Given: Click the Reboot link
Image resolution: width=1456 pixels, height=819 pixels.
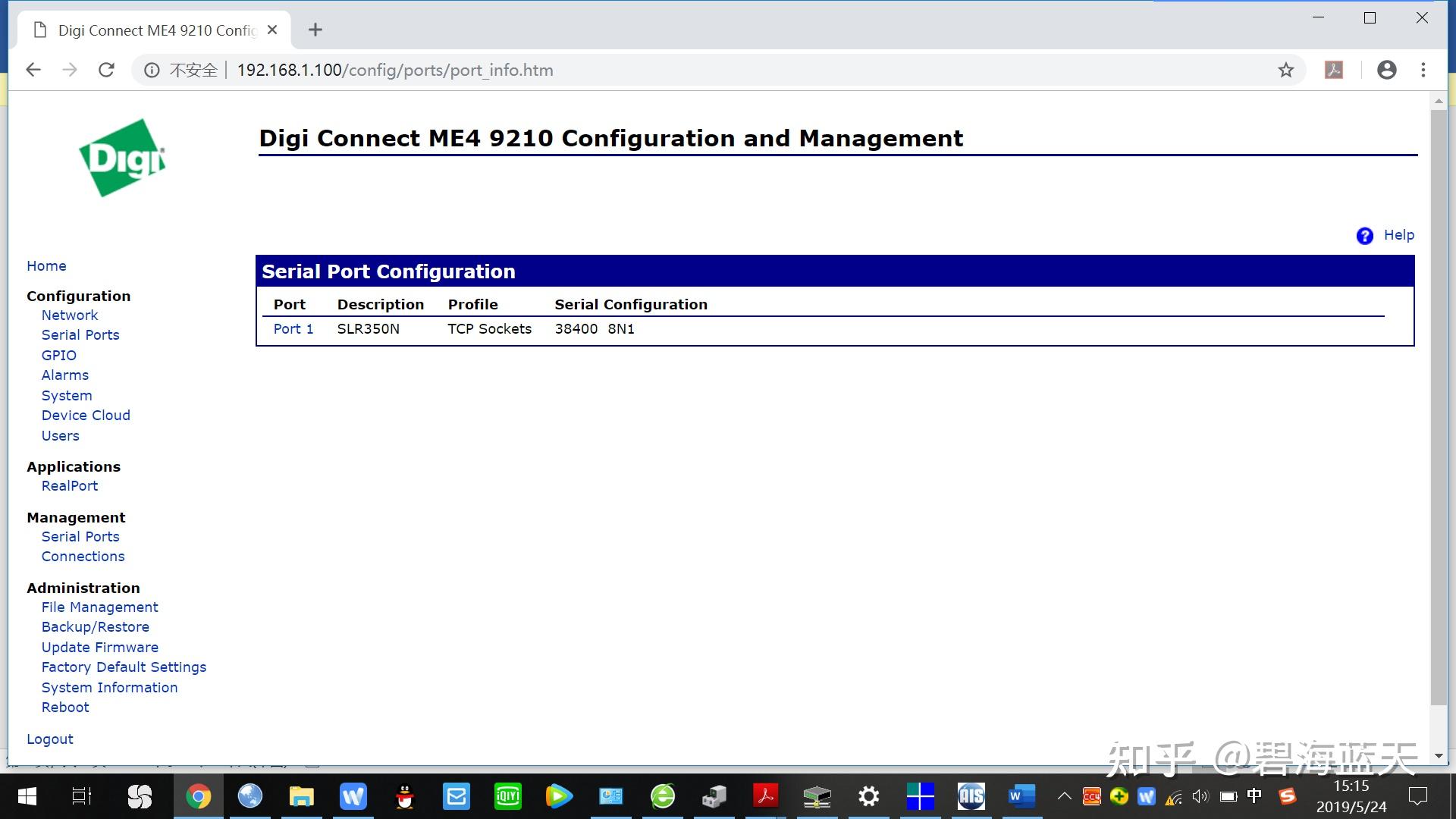Looking at the screenshot, I should [x=65, y=708].
